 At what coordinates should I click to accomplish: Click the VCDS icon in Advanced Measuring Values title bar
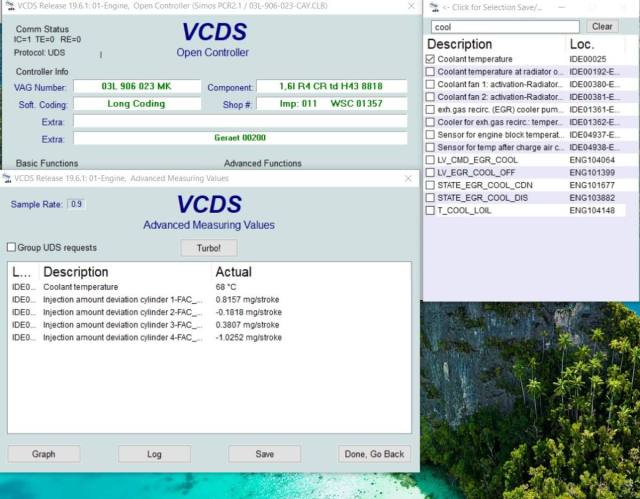point(8,178)
